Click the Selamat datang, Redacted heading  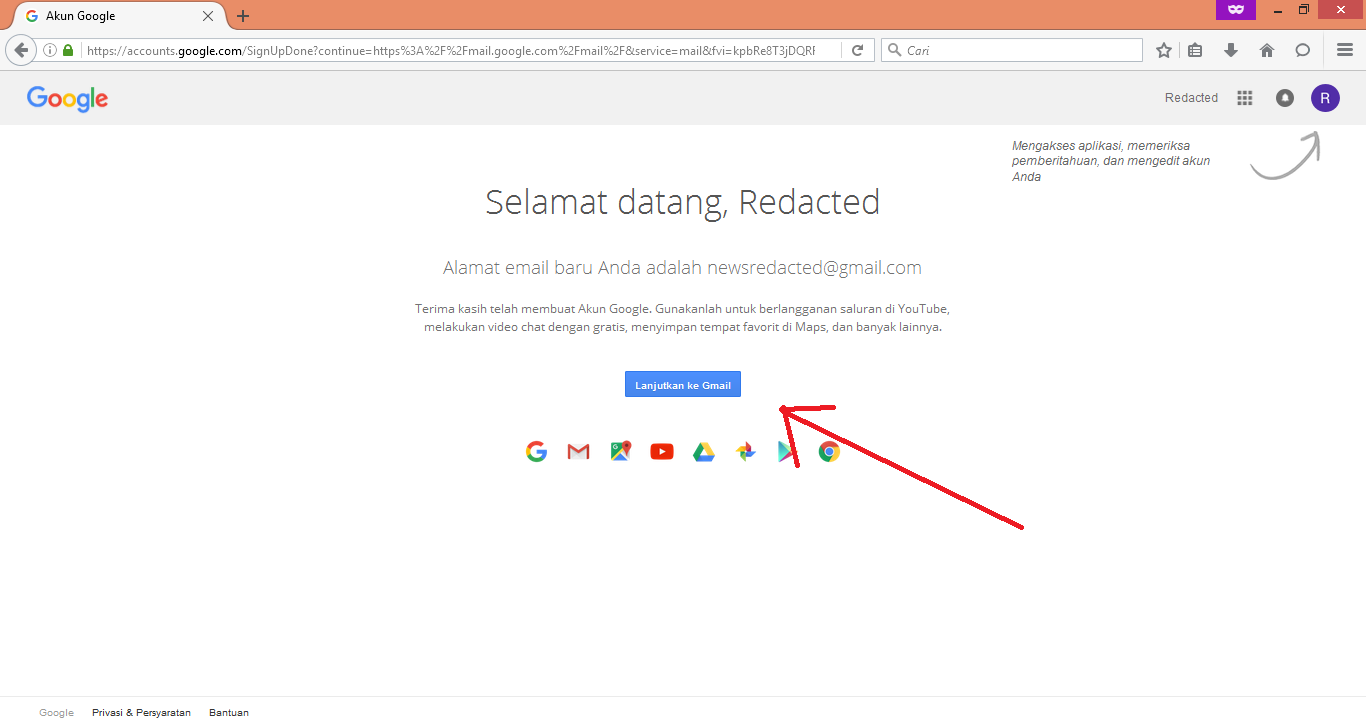[x=683, y=202]
